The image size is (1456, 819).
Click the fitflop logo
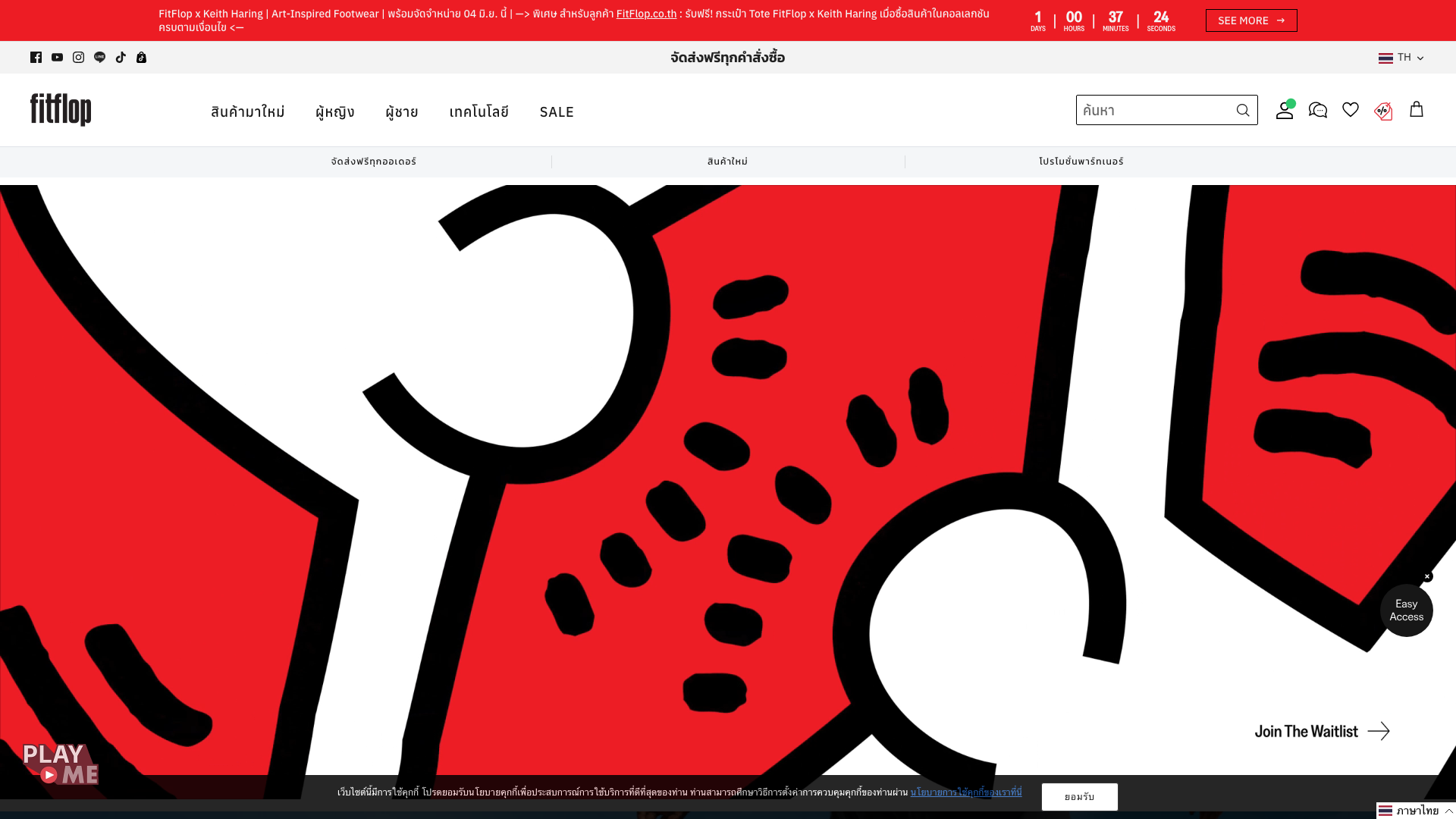61,110
